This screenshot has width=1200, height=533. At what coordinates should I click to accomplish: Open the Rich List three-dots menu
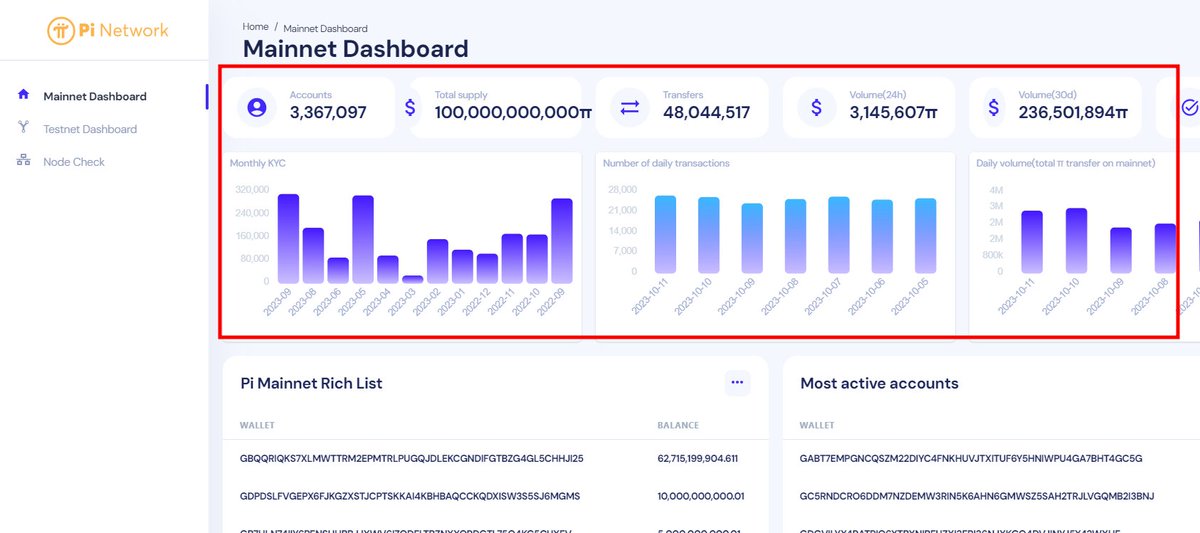tap(737, 382)
